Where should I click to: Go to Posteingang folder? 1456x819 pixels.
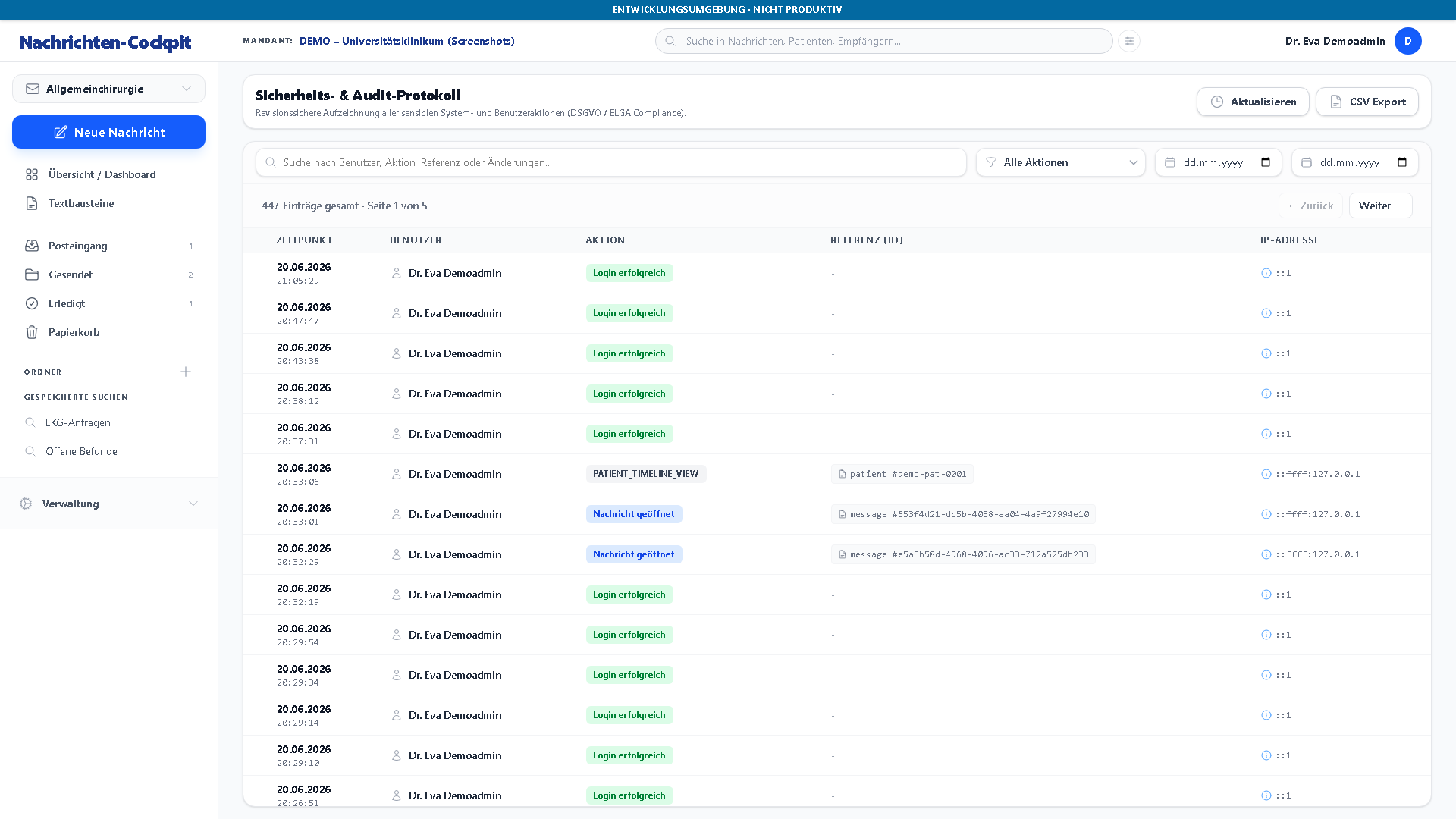(x=108, y=246)
